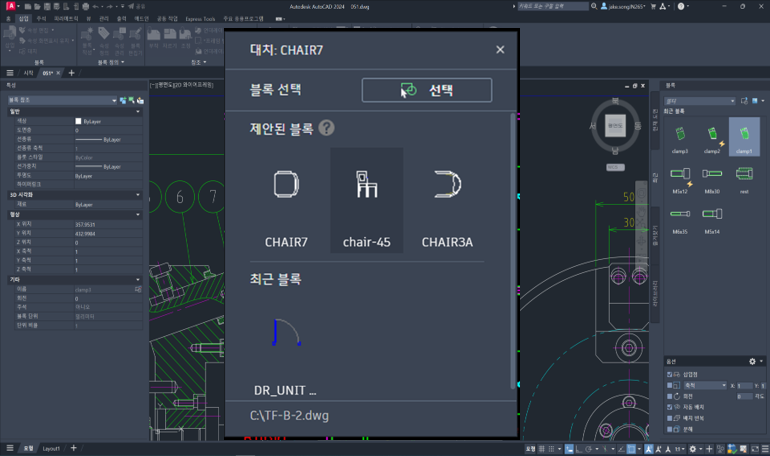Select the clamp2 block thumbnail
Image resolution: width=770 pixels, height=456 pixels.
coord(712,137)
